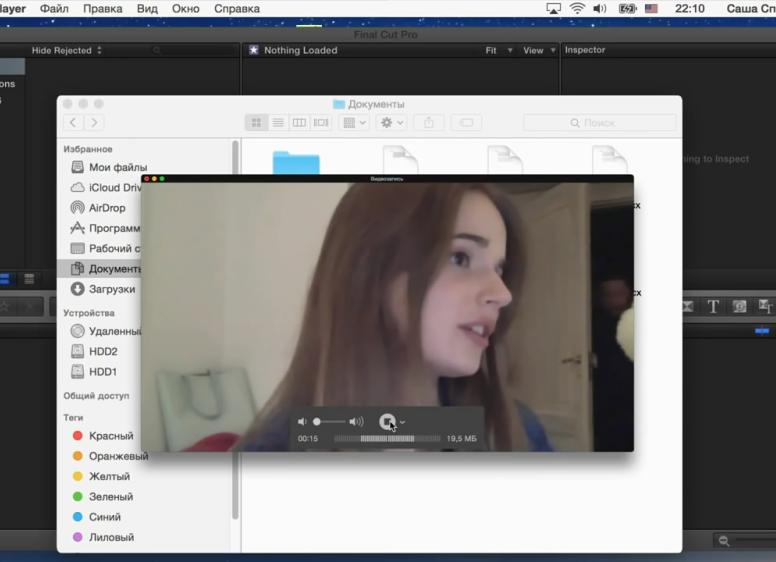776x562 pixels.
Task: Switch Finder to column view
Action: (299, 123)
